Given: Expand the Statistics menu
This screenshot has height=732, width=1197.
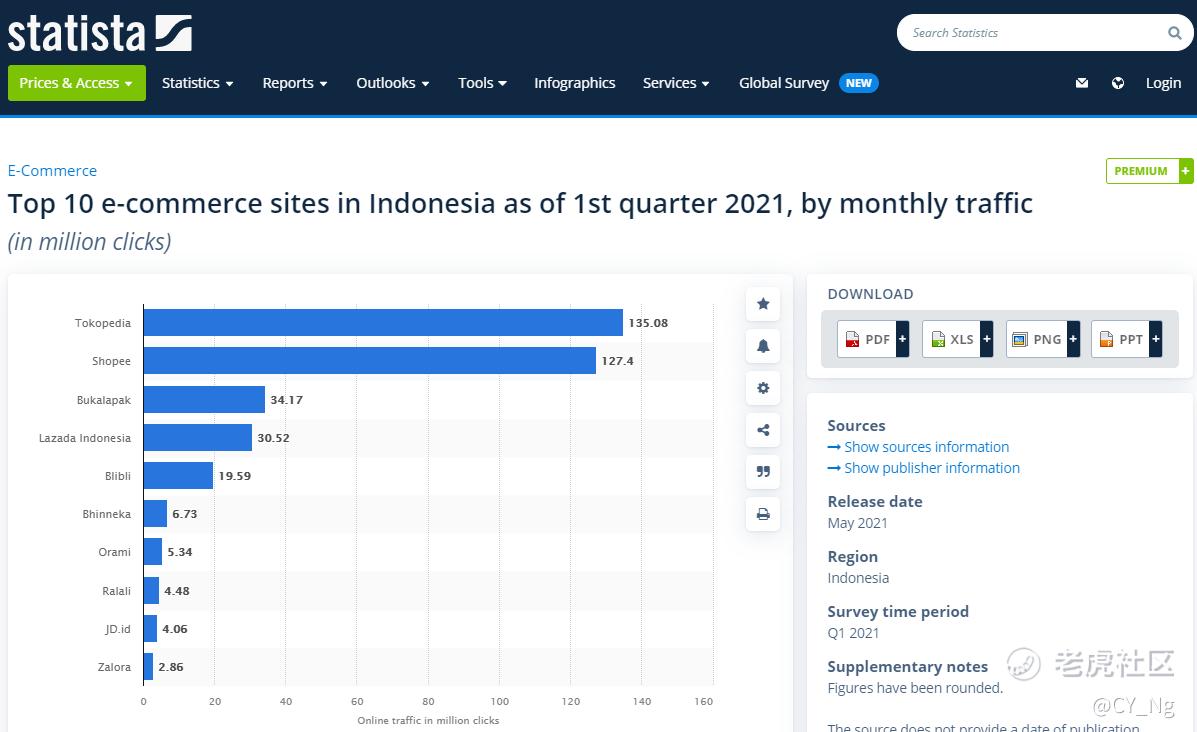Looking at the screenshot, I should tap(197, 82).
